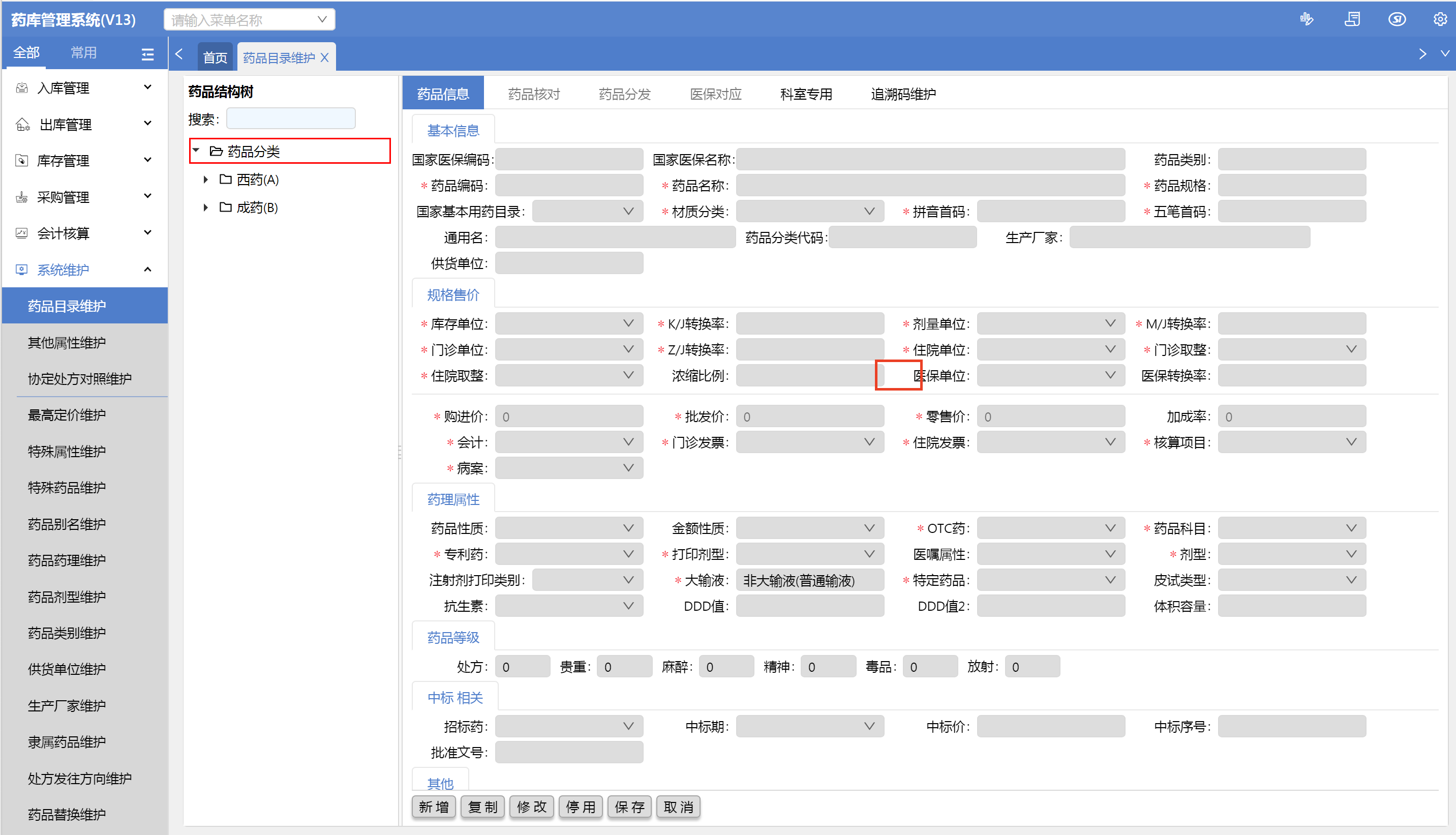Switch to the 科室专用 tab
Screen dimensions: 1456x835
[x=805, y=94]
